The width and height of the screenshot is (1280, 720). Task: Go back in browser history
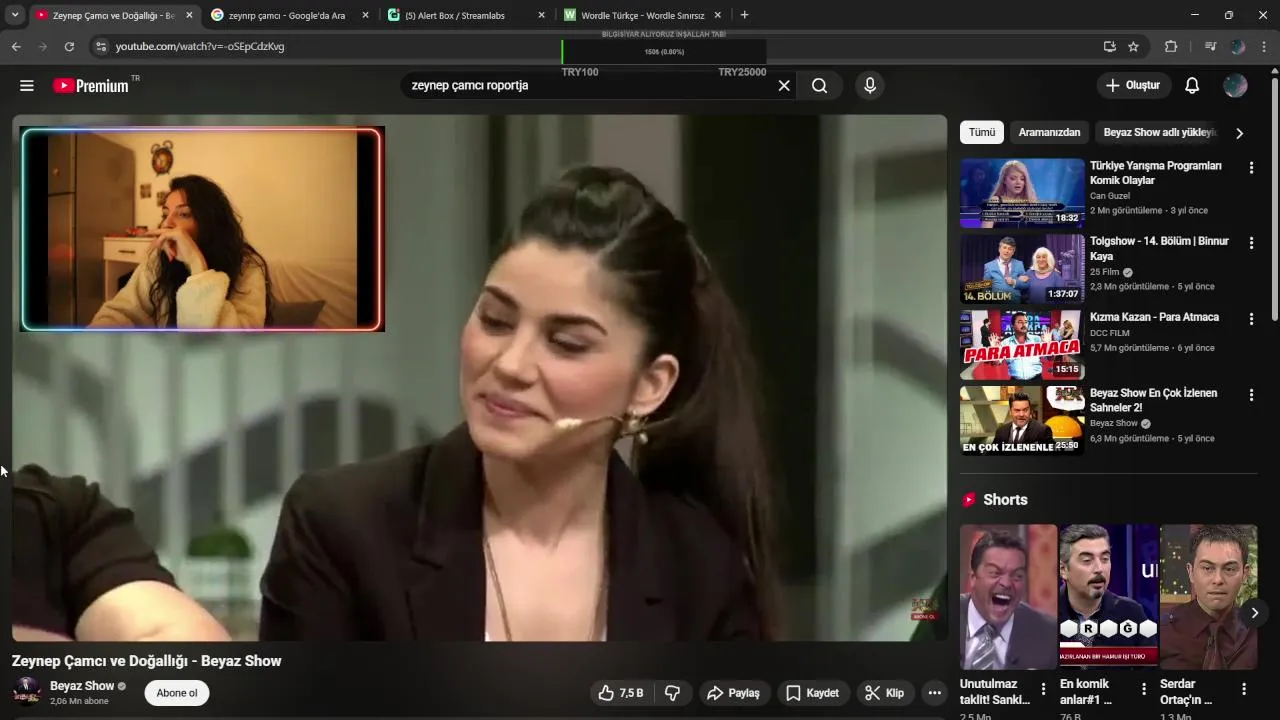click(16, 47)
